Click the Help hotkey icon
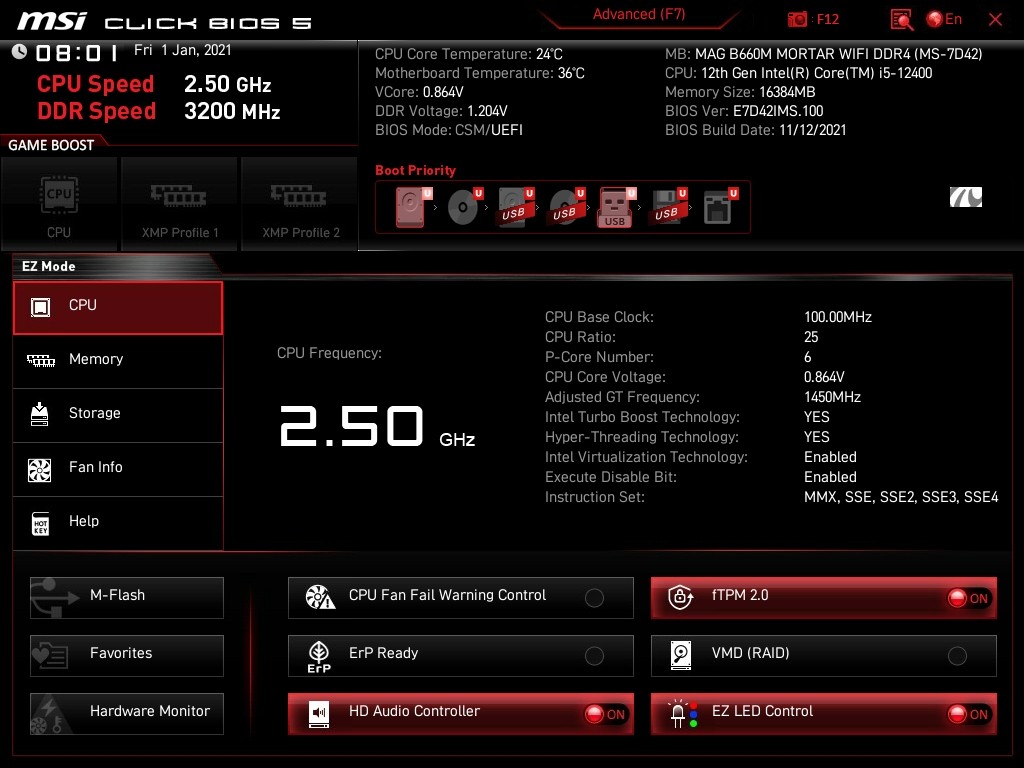The height and width of the screenshot is (768, 1024). 40,524
